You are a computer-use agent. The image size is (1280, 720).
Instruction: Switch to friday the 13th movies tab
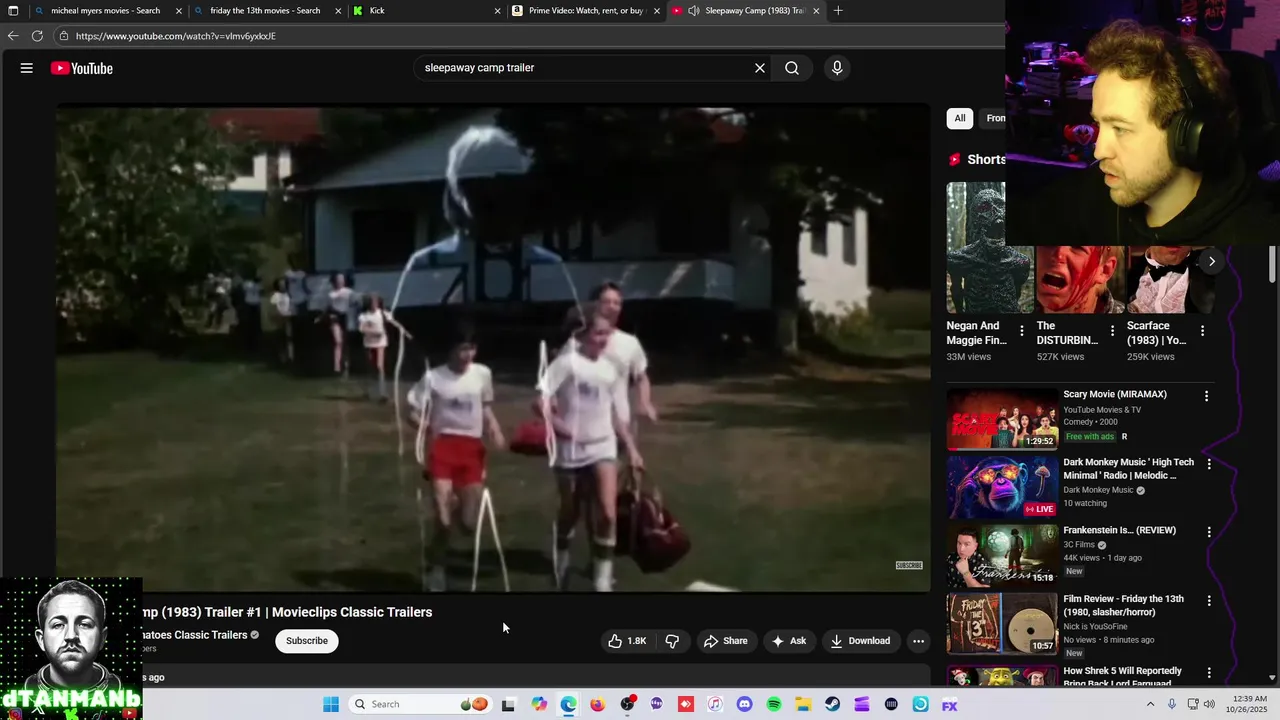pos(265,11)
